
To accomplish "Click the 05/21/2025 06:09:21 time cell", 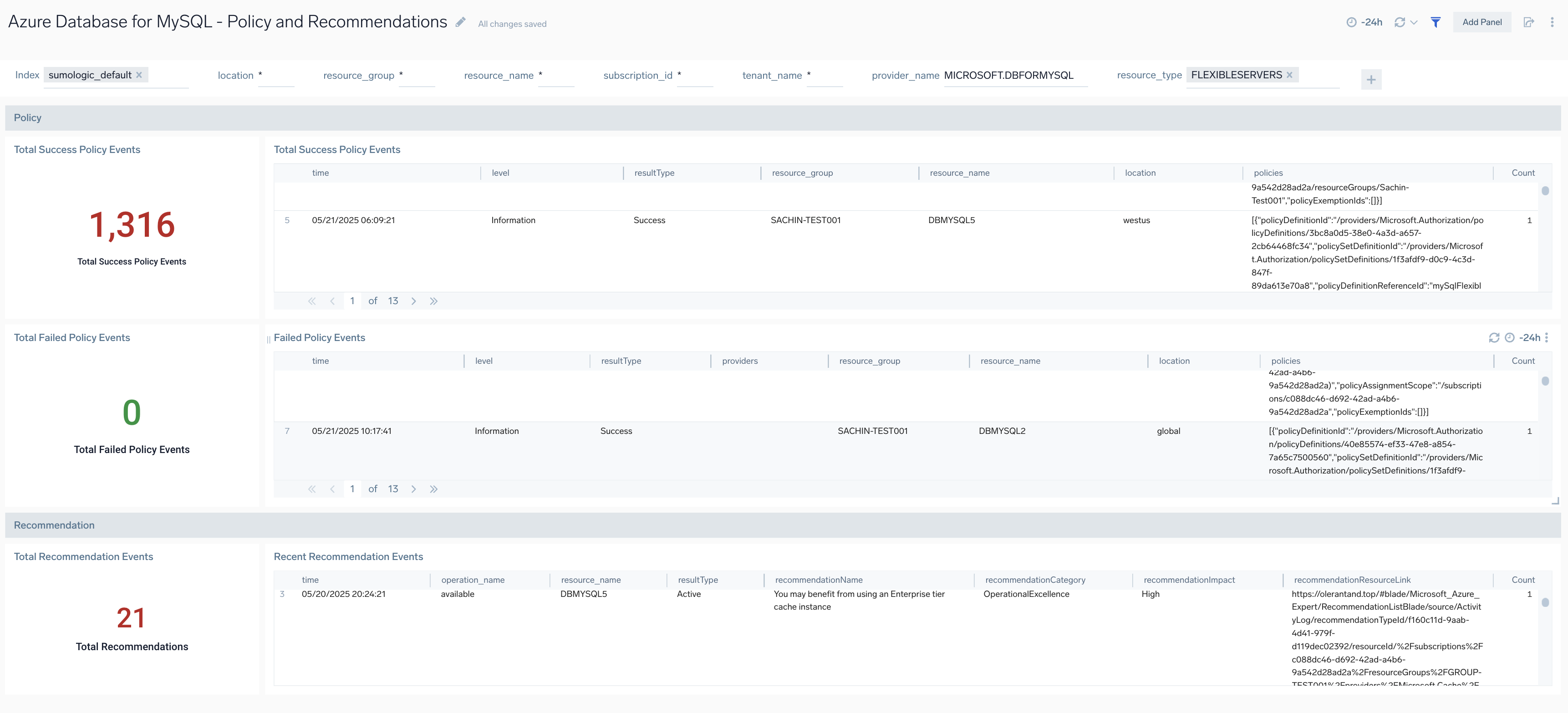I will [x=353, y=220].
